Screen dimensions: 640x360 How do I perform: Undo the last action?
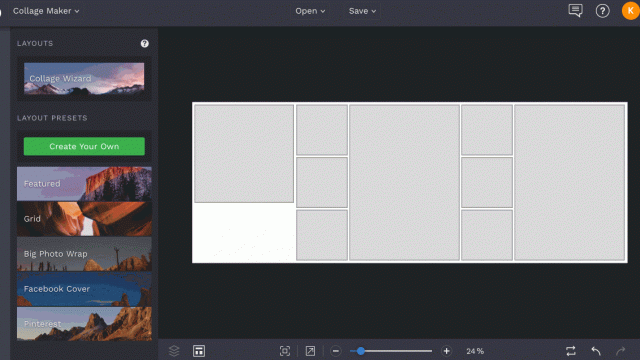tap(596, 351)
